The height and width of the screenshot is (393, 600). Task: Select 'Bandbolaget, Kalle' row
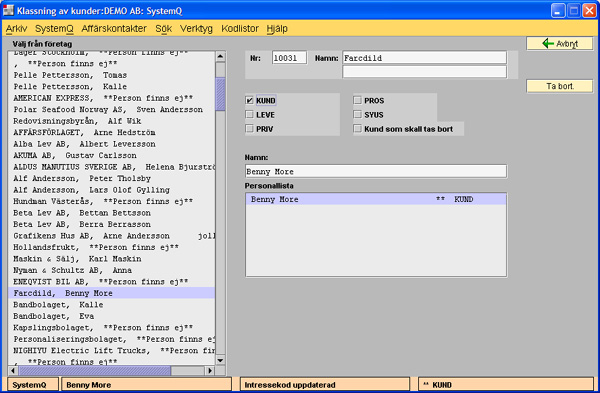[112, 305]
